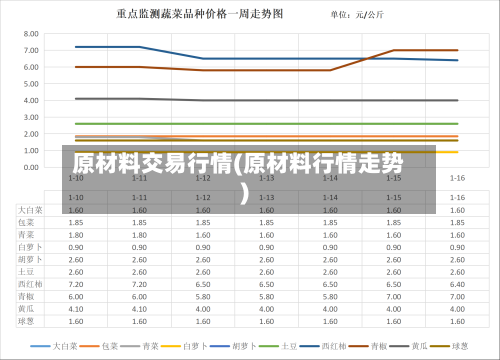The image size is (500, 360).
Task: Click 青菜 price 1.80 under 1-11
Action: tap(139, 235)
